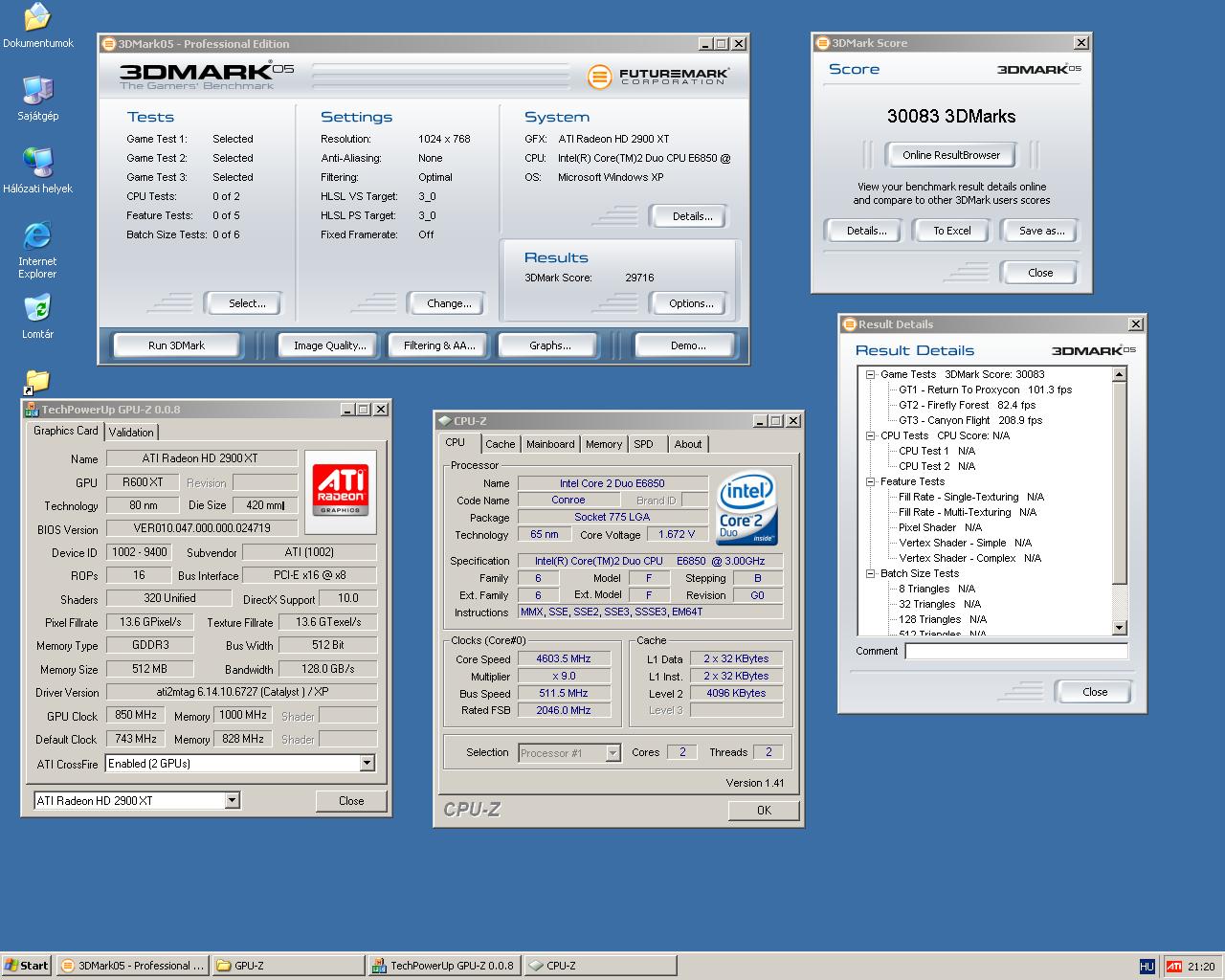This screenshot has width=1225, height=980.
Task: Switch to GPU-Z folder taskbar button
Action: 288,966
